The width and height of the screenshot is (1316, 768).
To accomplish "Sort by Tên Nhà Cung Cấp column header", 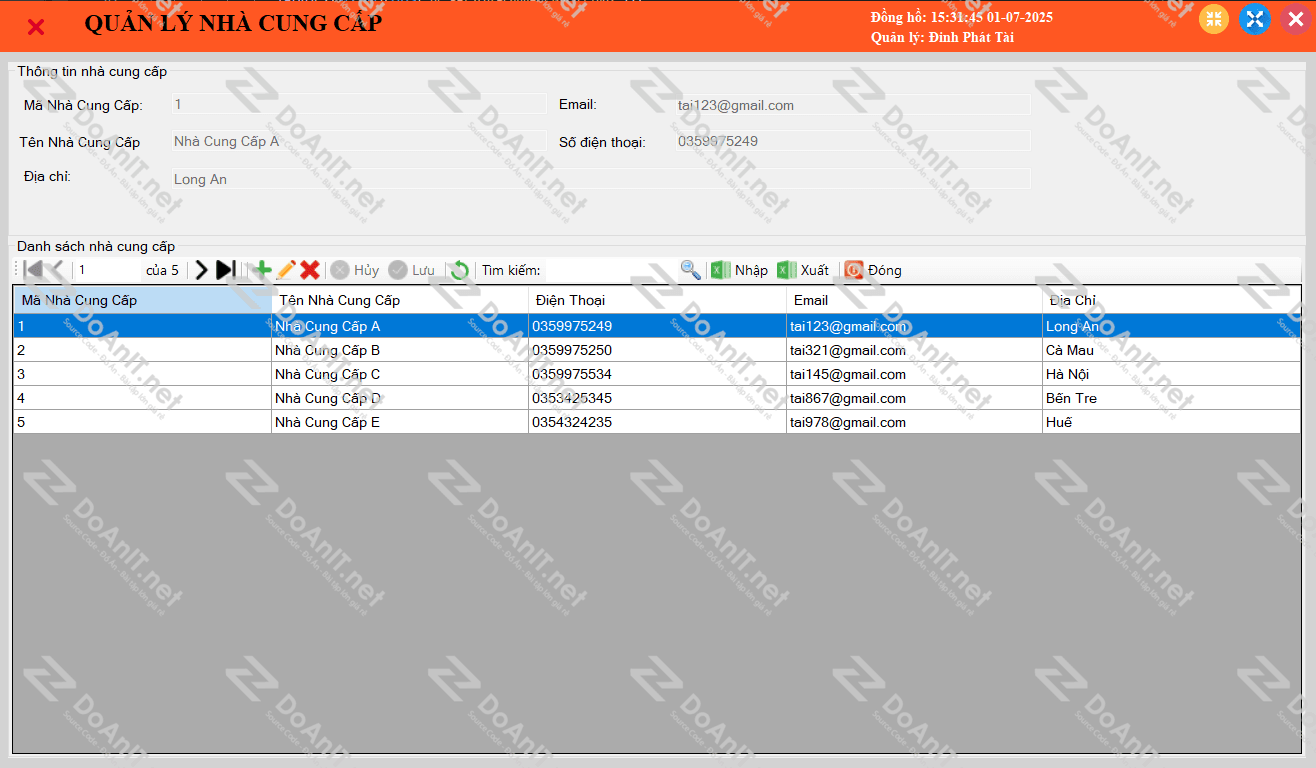I will click(400, 300).
